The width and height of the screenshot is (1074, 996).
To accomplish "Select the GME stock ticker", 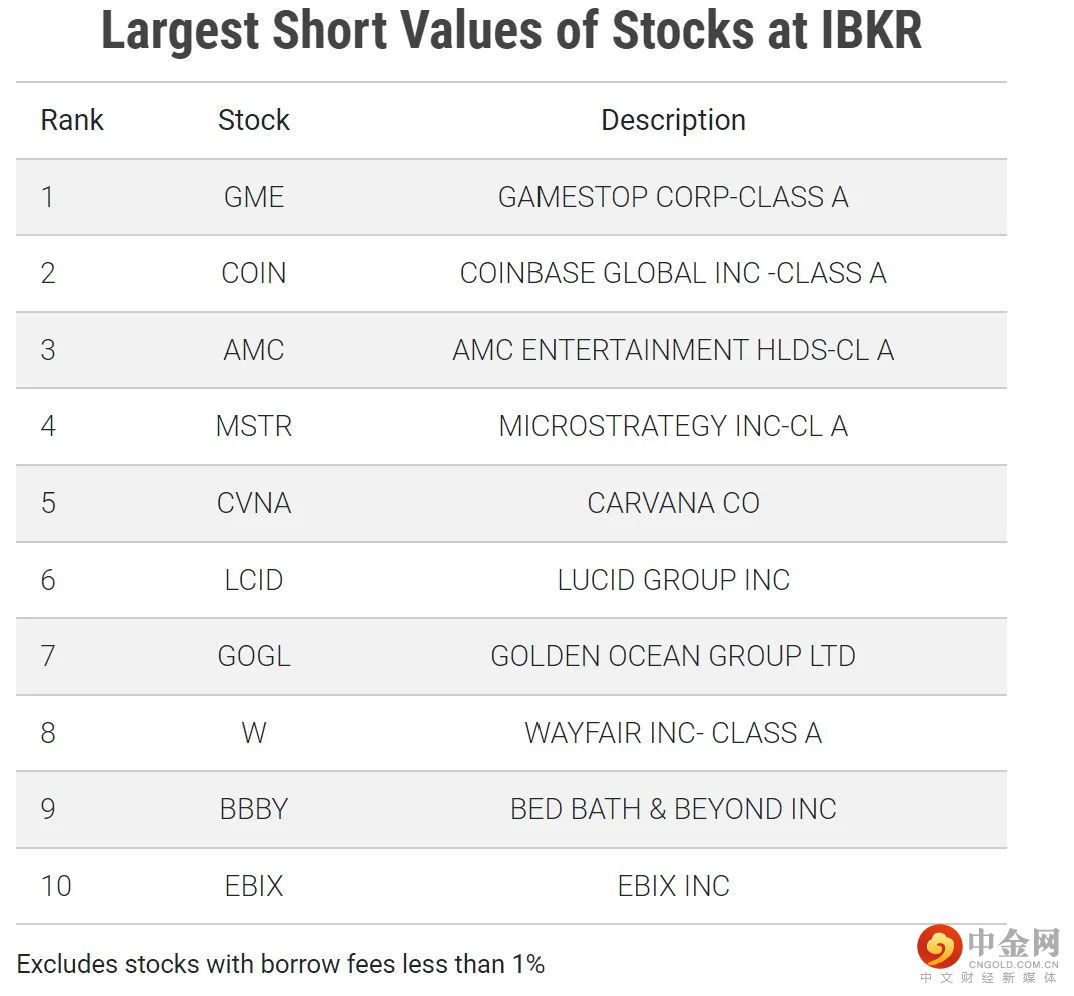I will tap(254, 197).
